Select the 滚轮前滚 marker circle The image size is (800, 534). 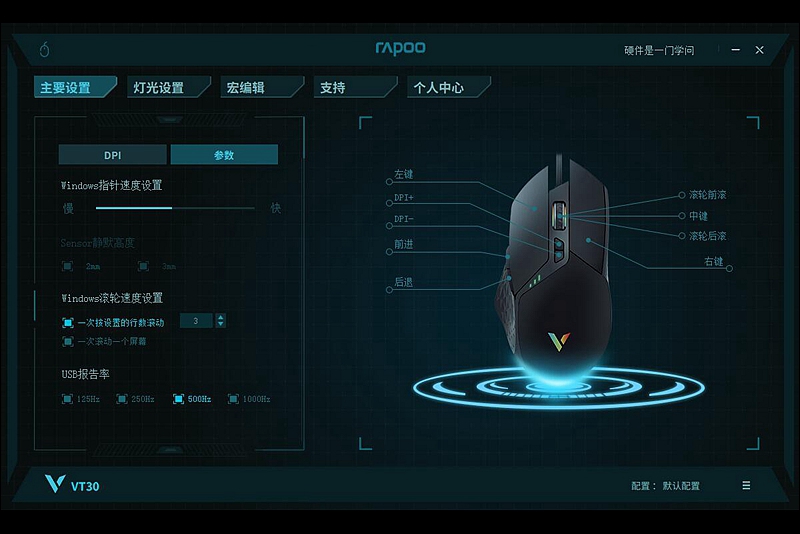[682, 195]
